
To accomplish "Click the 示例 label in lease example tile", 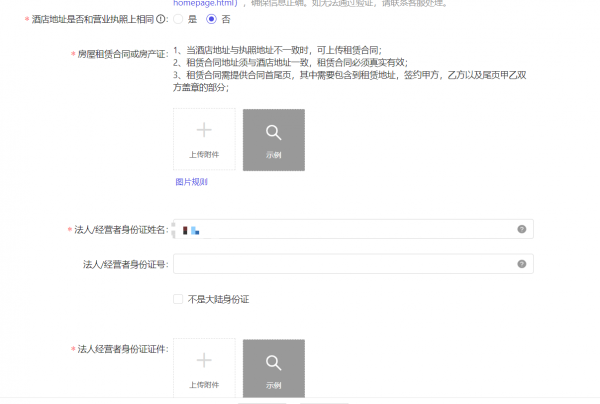I will point(274,155).
